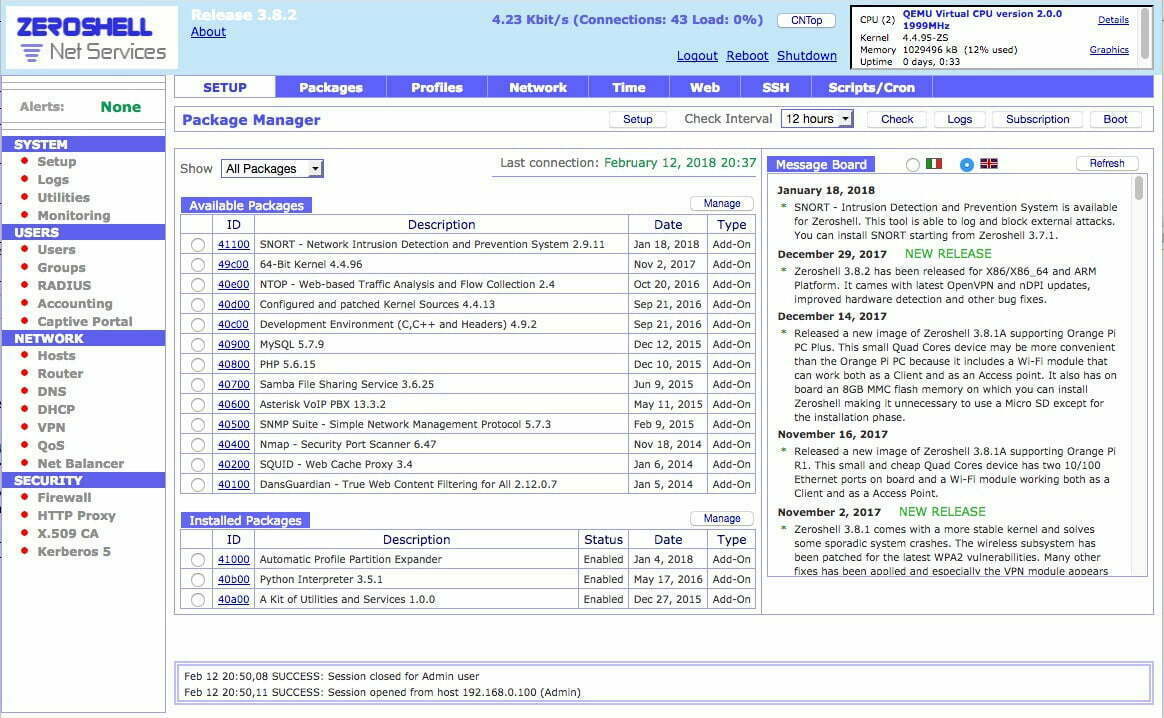
Task: Open package ID 40800 PHP link
Action: [x=233, y=365]
